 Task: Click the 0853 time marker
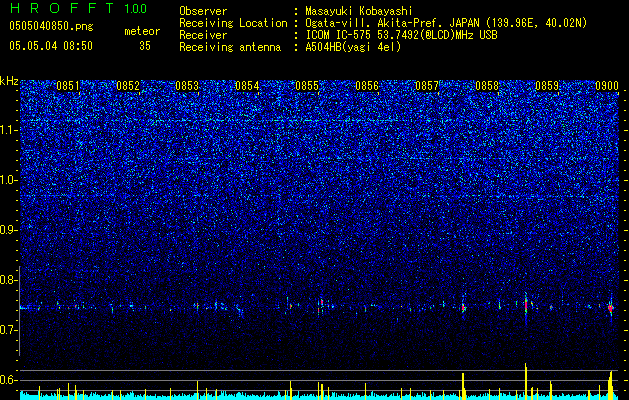pyautogui.click(x=187, y=86)
